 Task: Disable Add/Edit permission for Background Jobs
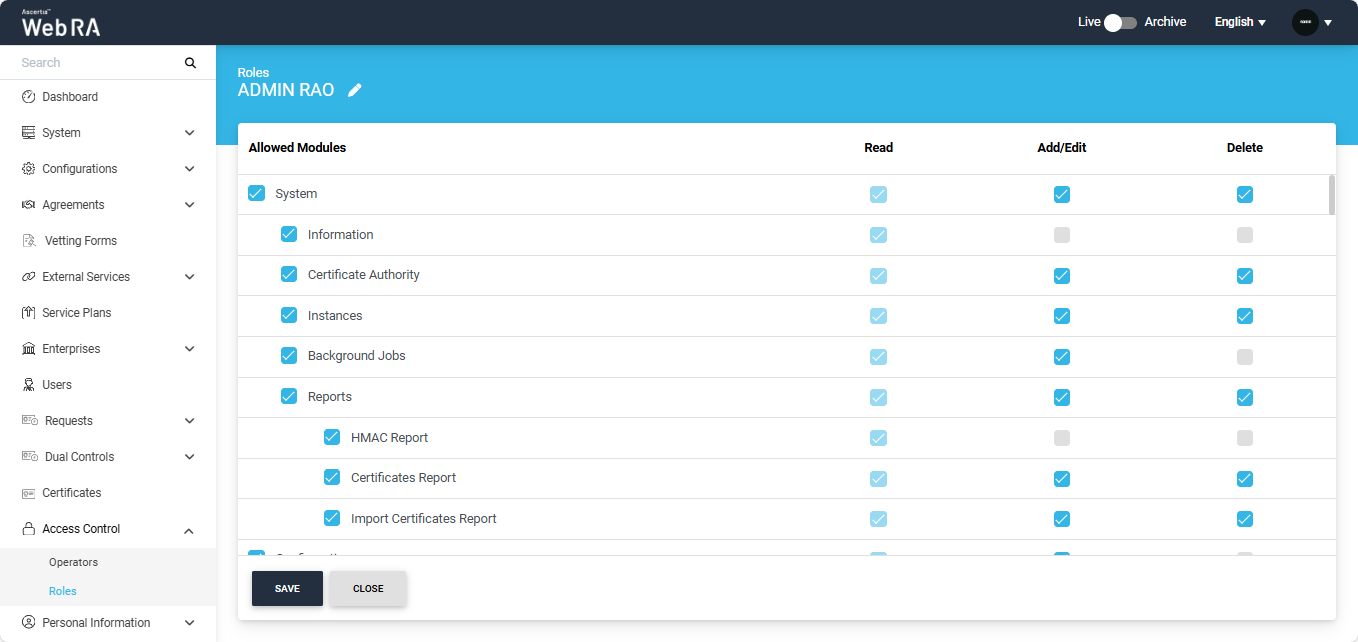pos(1061,357)
